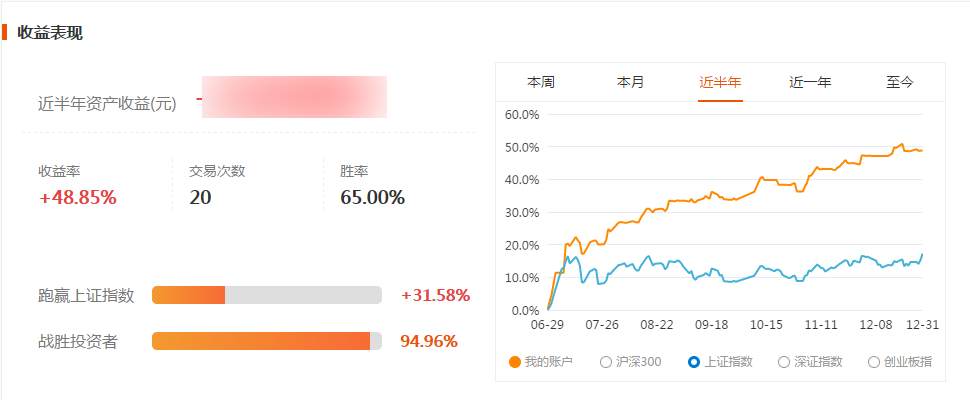Enable the 深证指数 comparison radio
The image size is (970, 400).
click(x=784, y=362)
